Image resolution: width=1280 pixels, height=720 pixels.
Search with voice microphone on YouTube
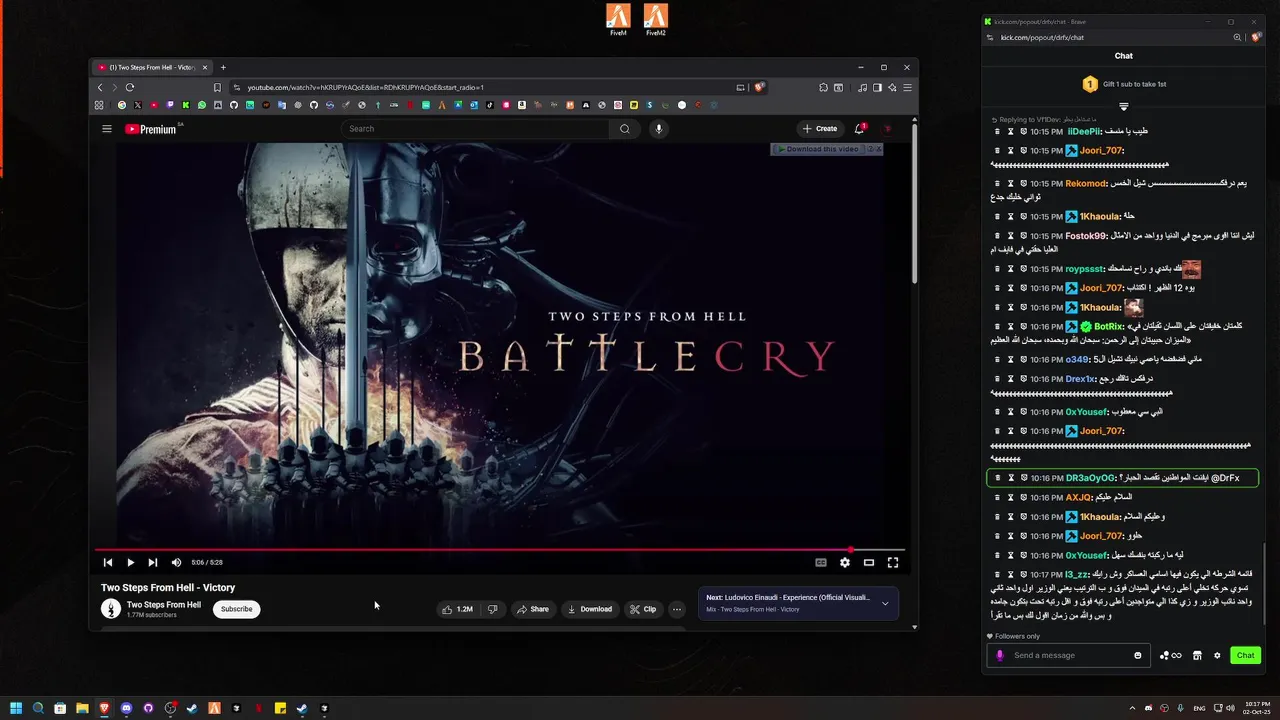tap(658, 129)
